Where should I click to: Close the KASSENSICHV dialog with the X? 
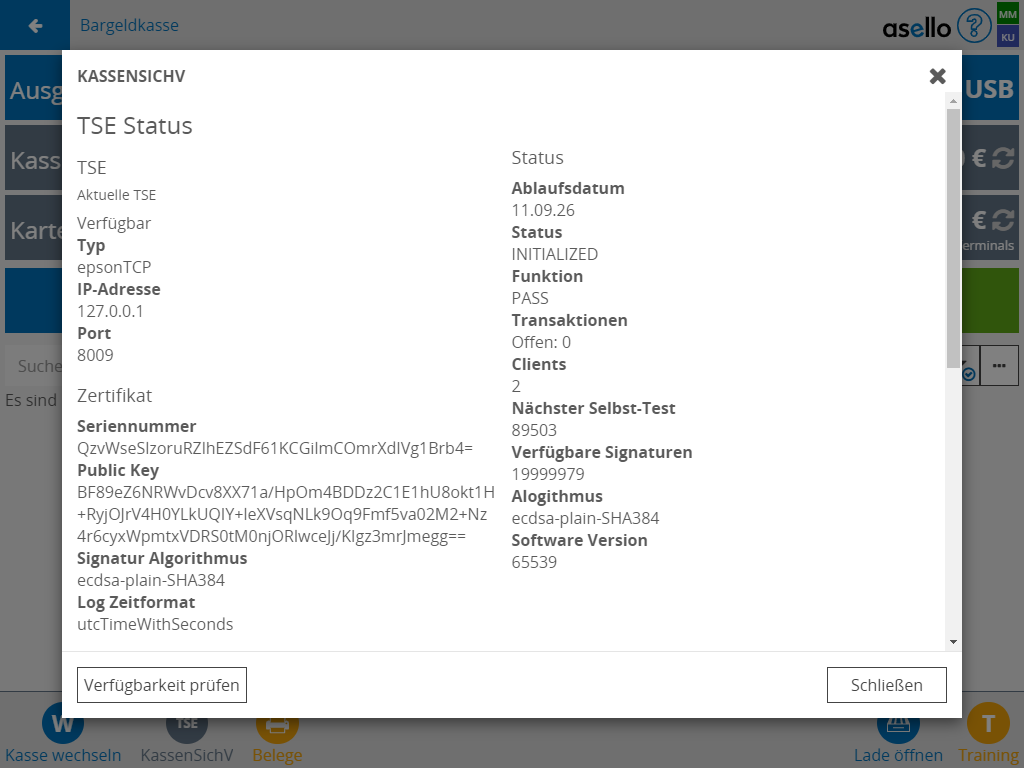click(937, 76)
